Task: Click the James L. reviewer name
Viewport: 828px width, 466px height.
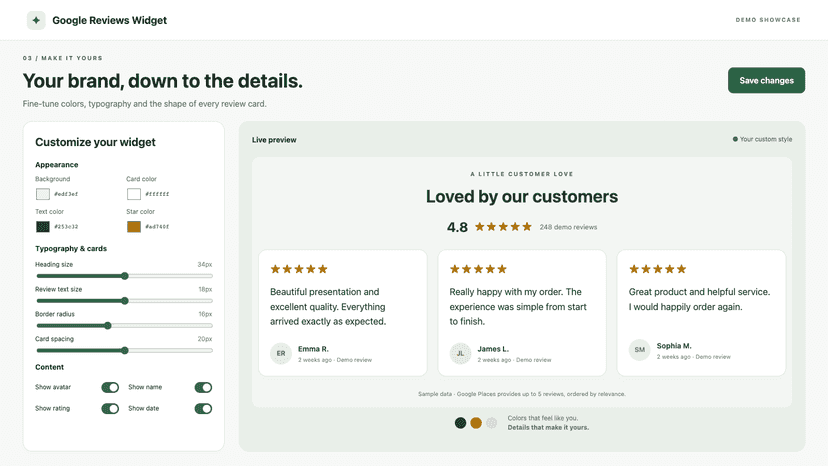Action: click(x=493, y=349)
